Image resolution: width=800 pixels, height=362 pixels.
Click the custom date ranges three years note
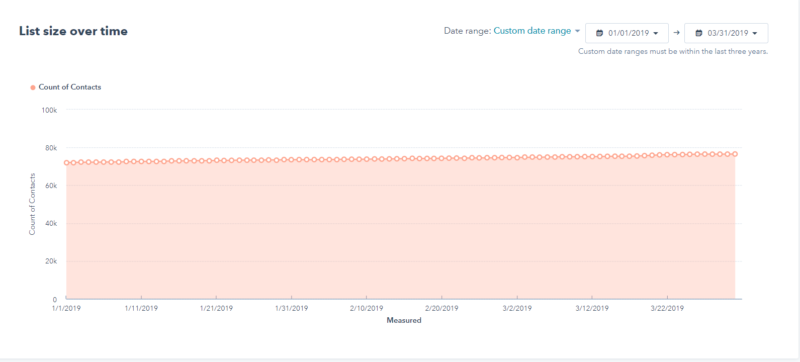tap(673, 51)
